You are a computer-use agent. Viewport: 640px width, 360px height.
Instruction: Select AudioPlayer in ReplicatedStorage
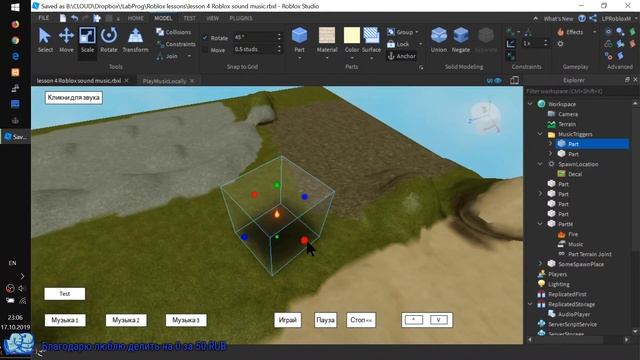coord(573,314)
